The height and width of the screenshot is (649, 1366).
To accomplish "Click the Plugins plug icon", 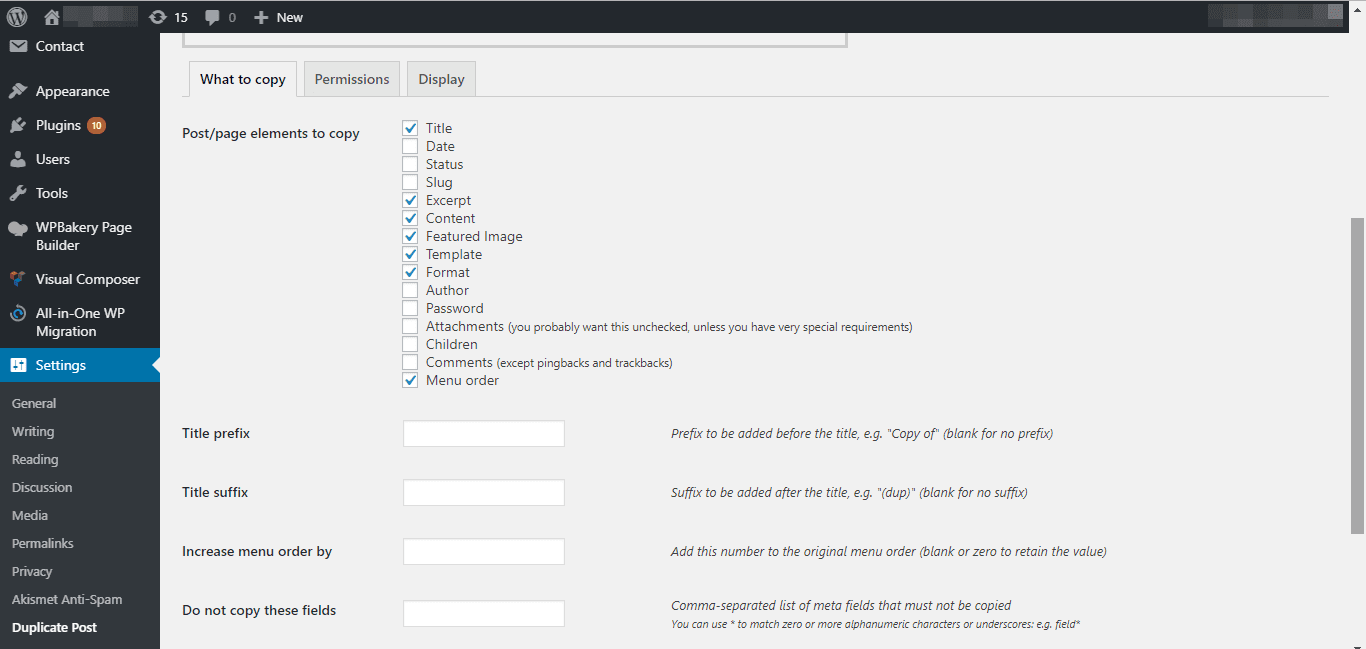I will click(x=18, y=125).
